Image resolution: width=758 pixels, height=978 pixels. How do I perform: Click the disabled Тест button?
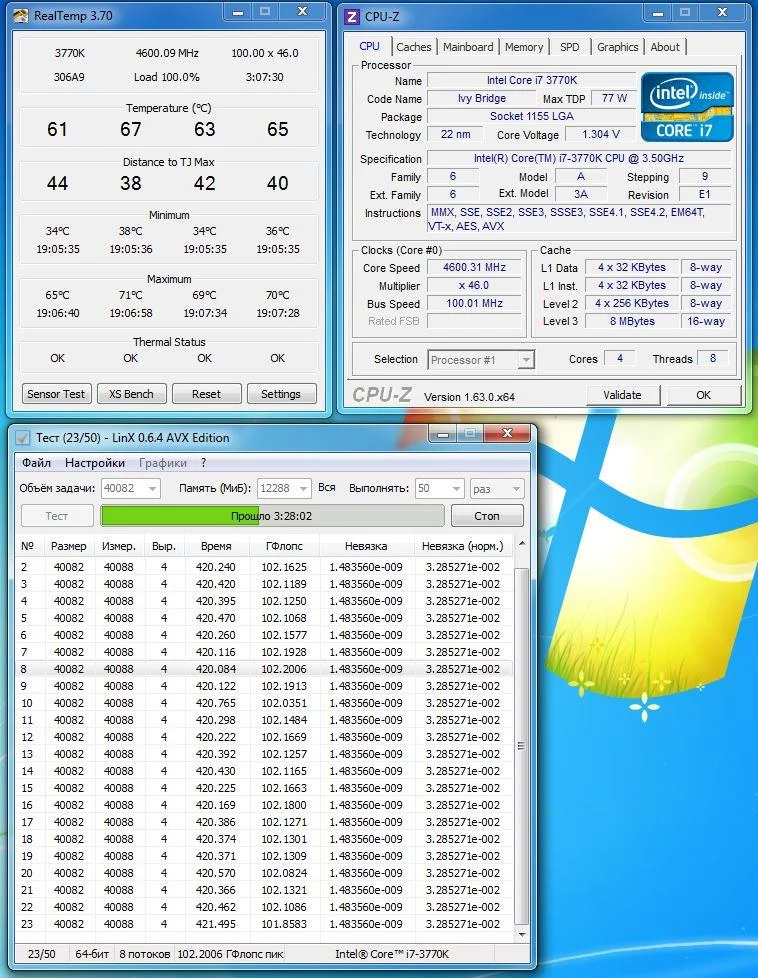(x=57, y=516)
